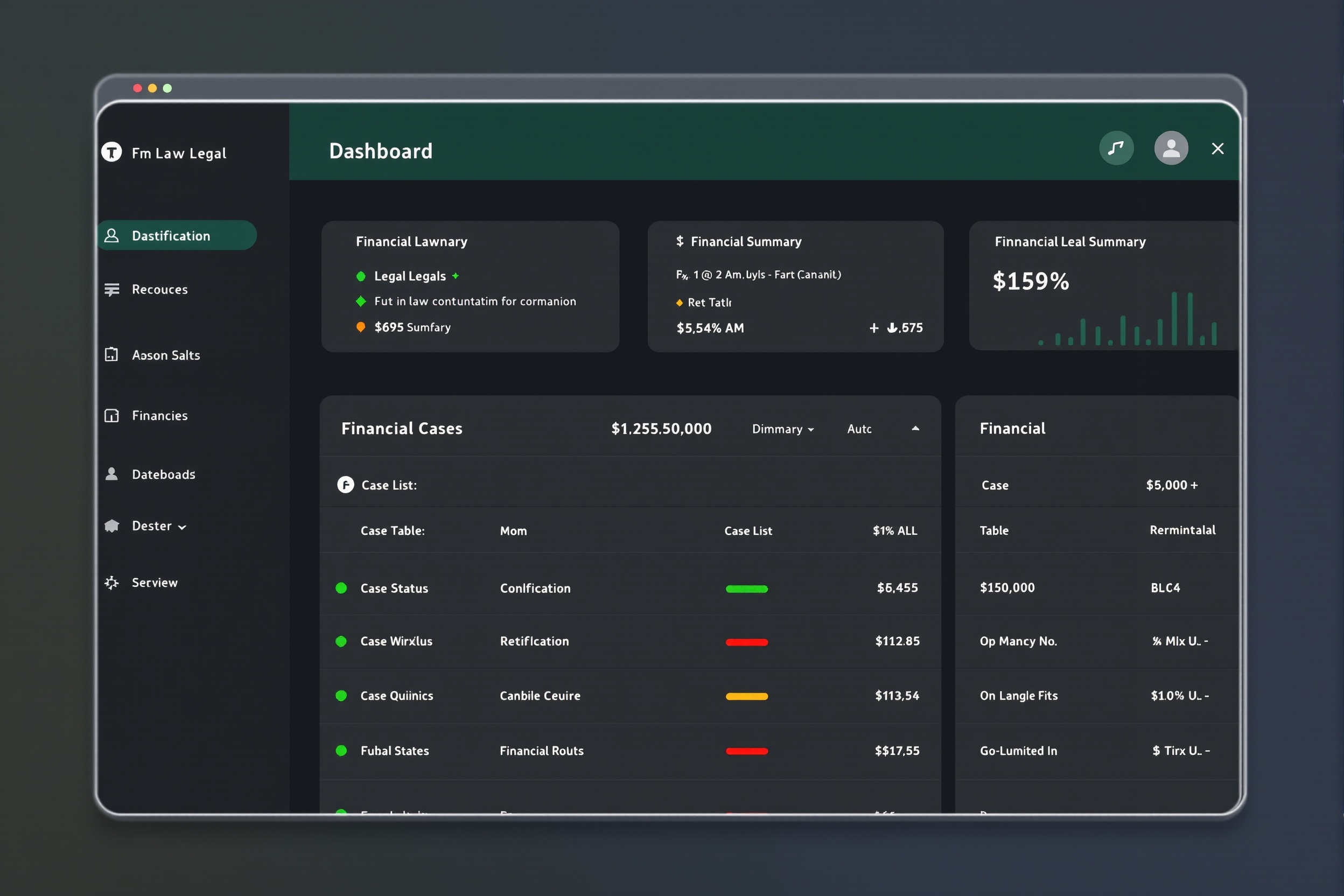Viewport: 1344px width, 896px height.
Task: Open the user profile avatar
Action: [x=1171, y=148]
